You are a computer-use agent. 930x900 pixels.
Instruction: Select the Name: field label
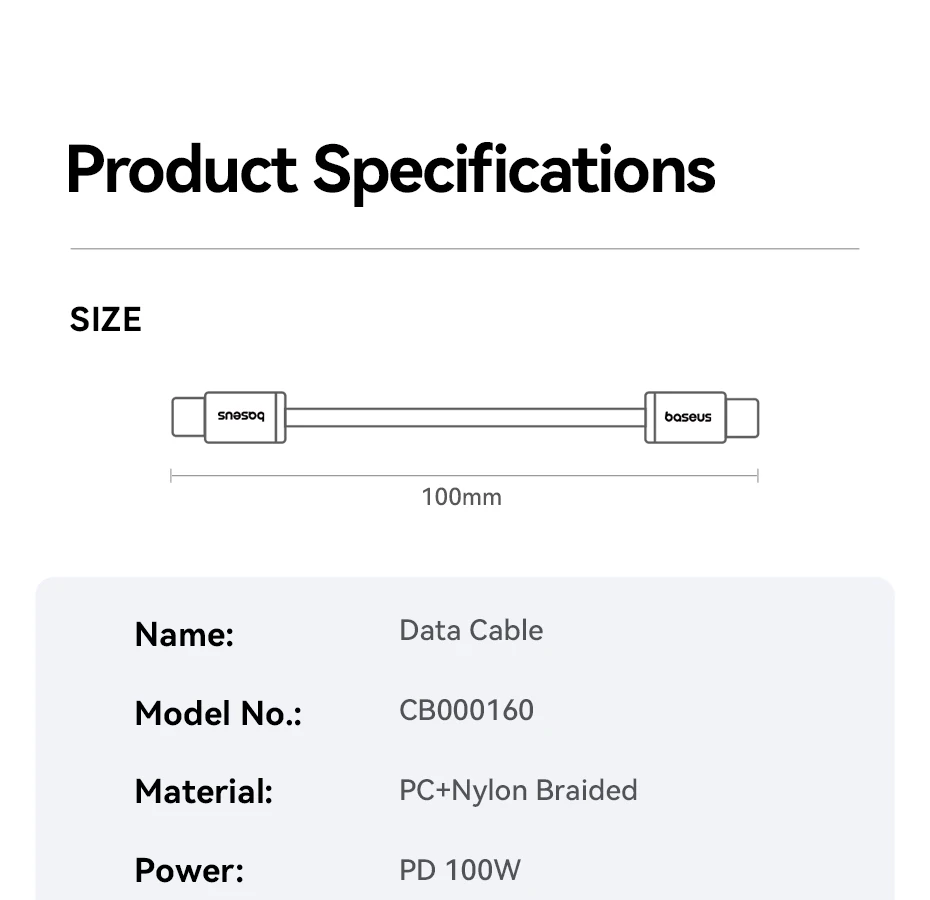[184, 634]
